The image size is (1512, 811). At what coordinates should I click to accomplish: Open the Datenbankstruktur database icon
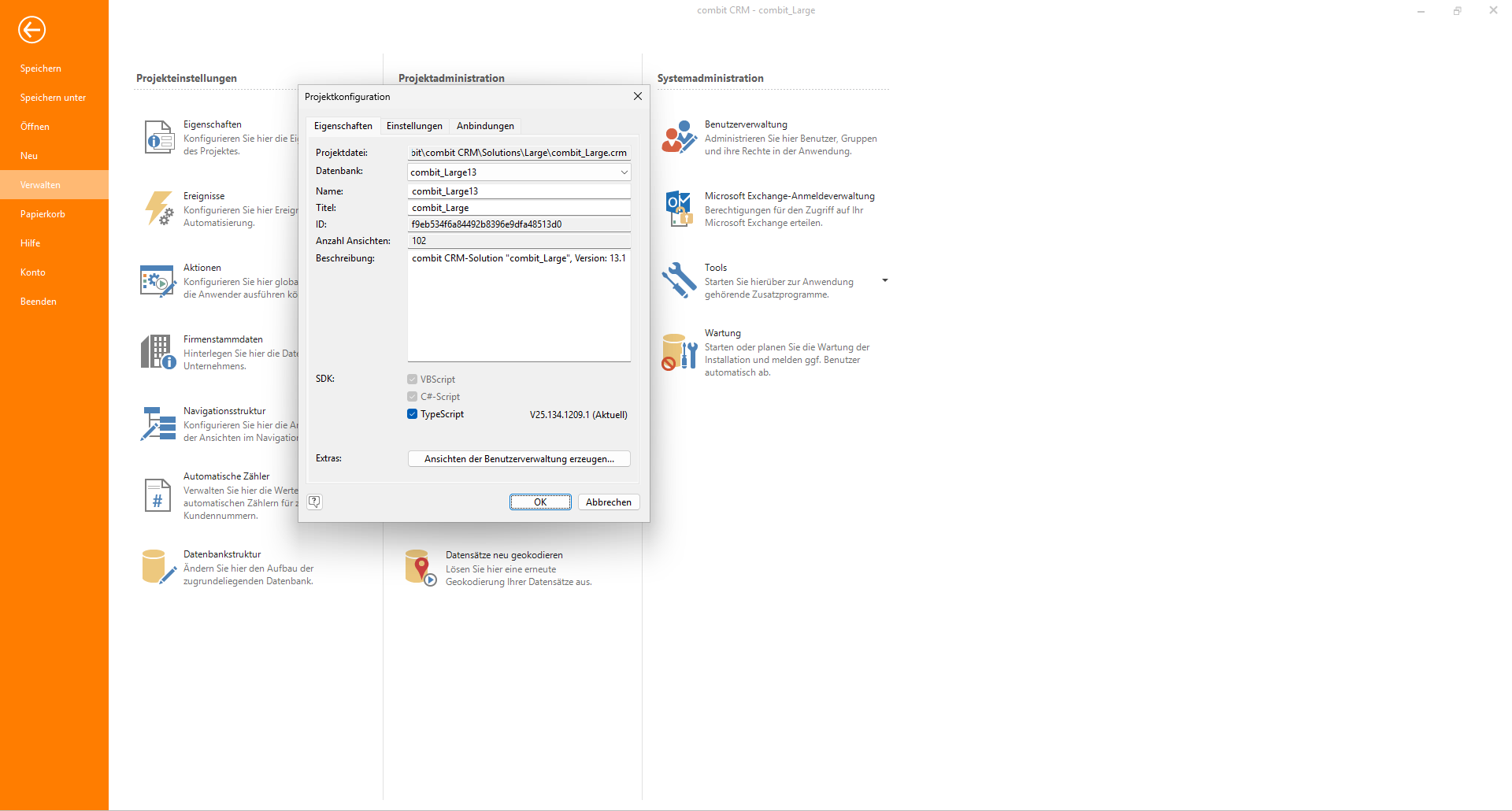(x=157, y=567)
